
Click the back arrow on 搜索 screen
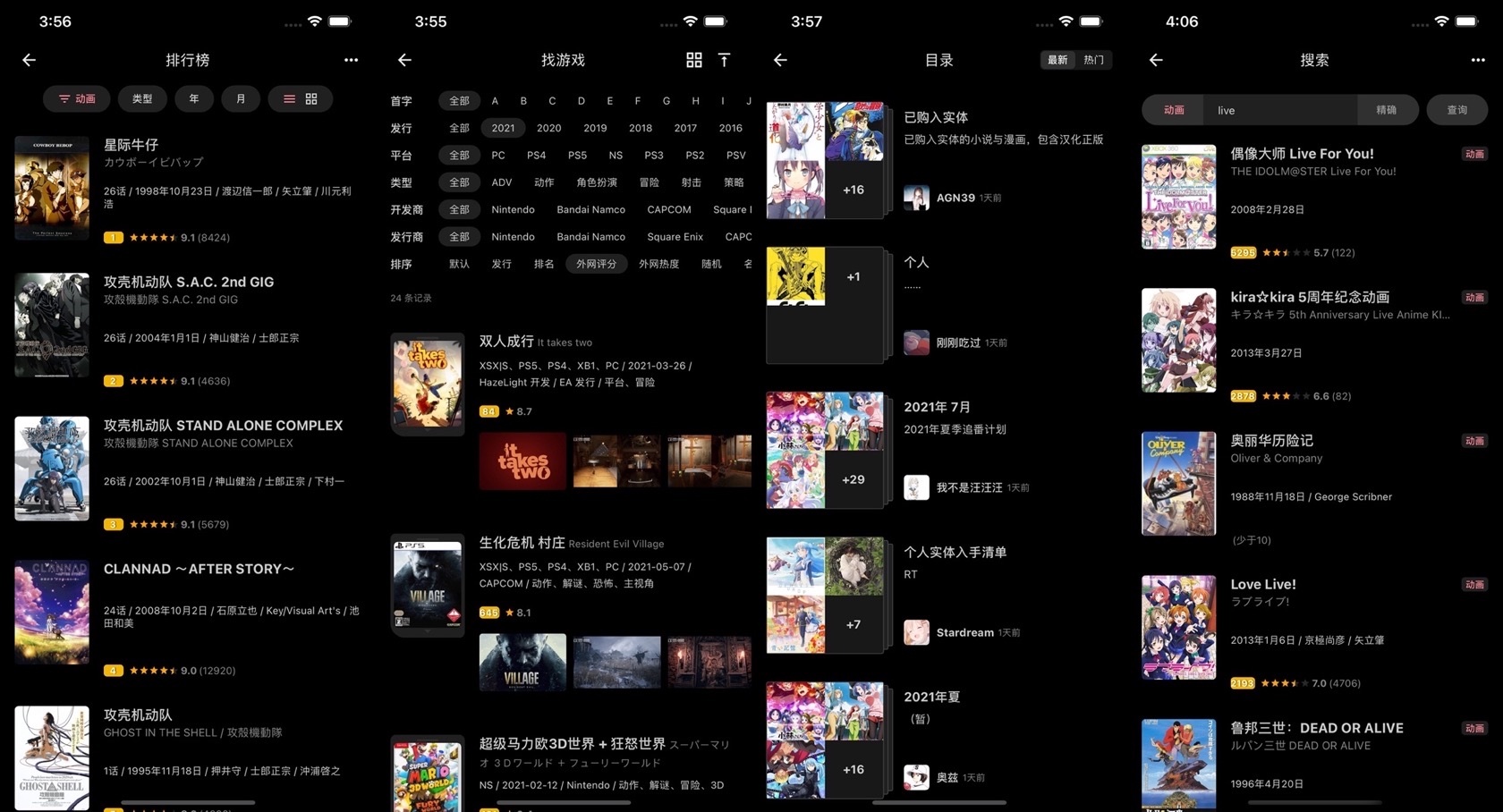coord(1156,60)
